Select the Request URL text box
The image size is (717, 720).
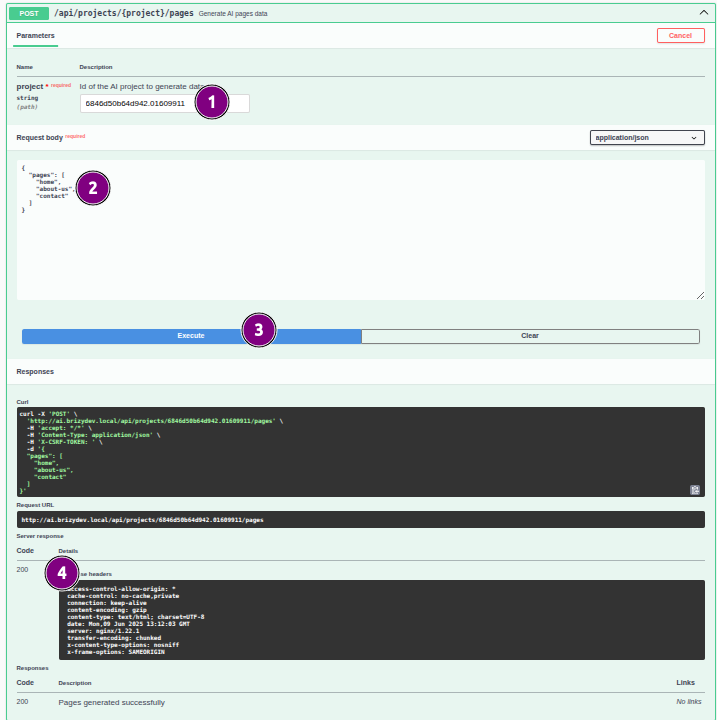[x=361, y=520]
